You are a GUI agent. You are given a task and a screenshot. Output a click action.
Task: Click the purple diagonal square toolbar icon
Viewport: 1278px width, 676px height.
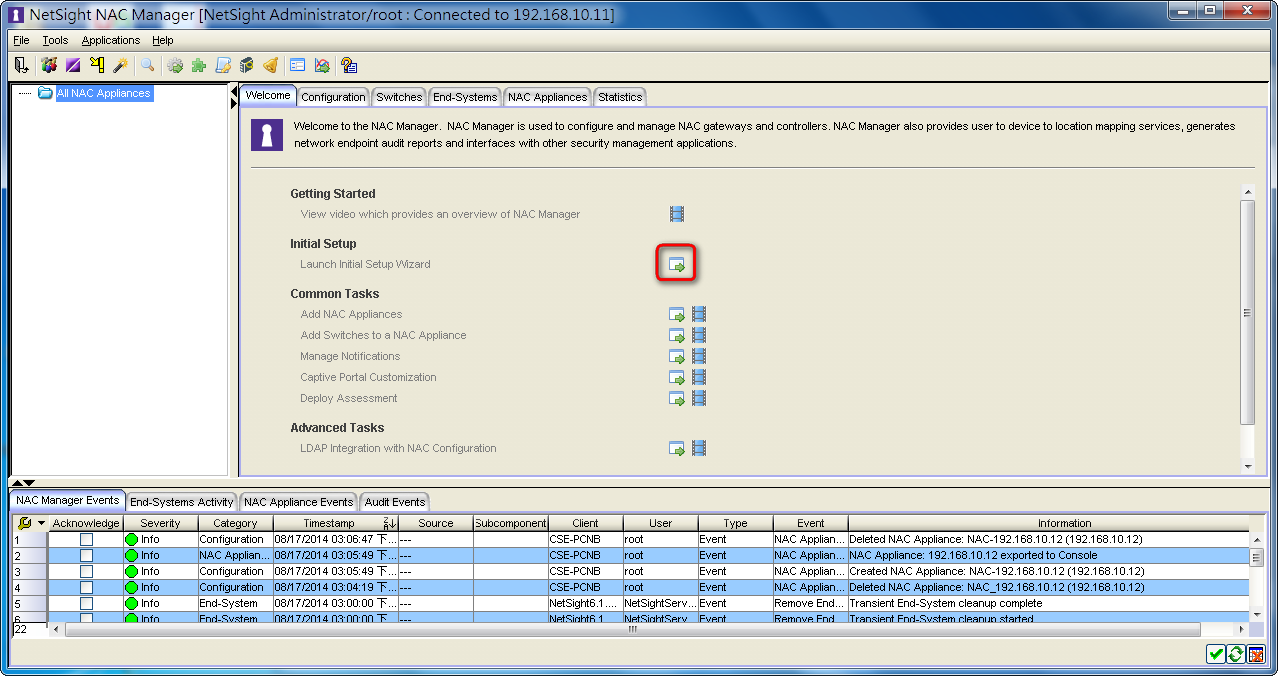pos(73,65)
